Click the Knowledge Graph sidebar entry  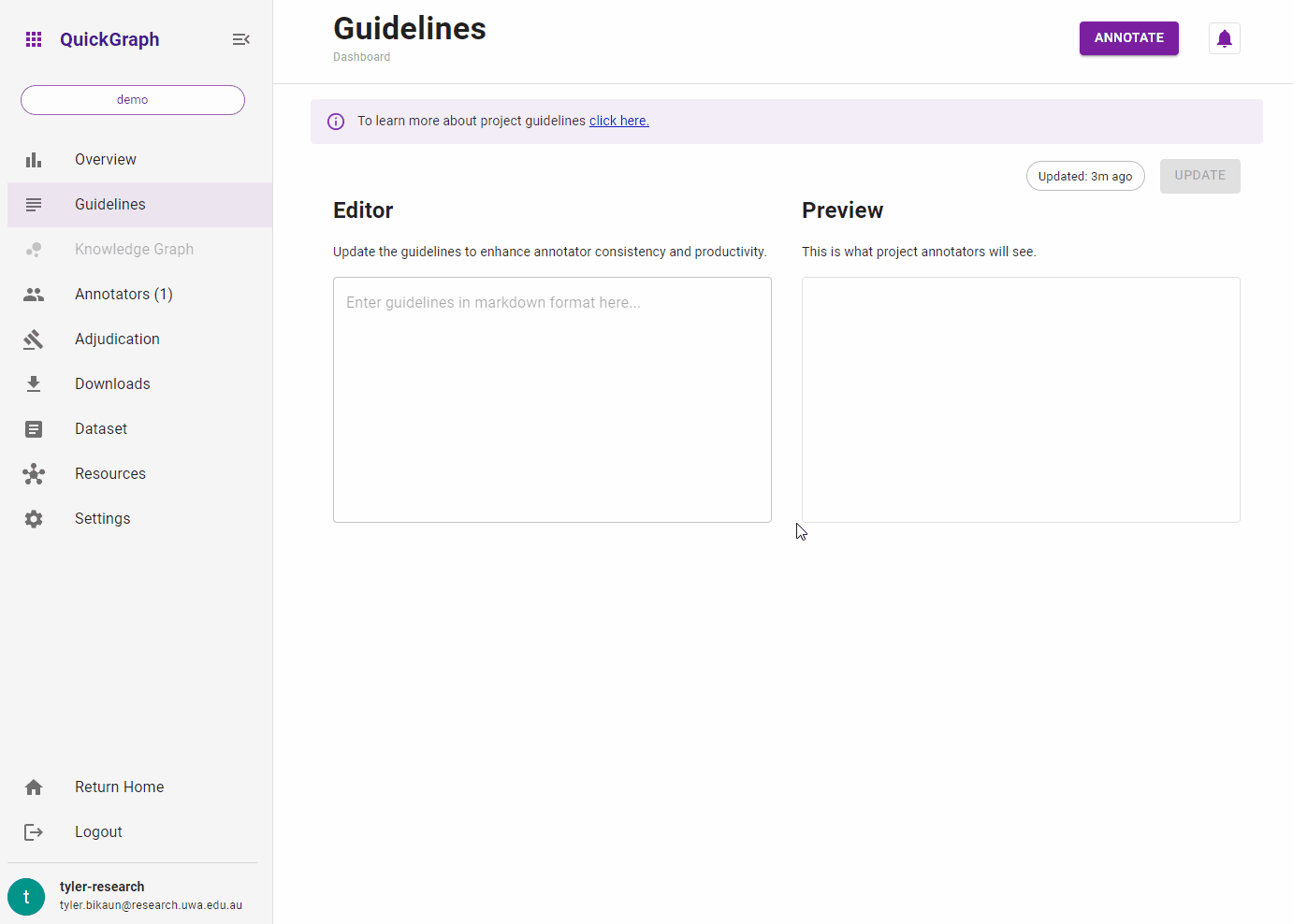(134, 249)
